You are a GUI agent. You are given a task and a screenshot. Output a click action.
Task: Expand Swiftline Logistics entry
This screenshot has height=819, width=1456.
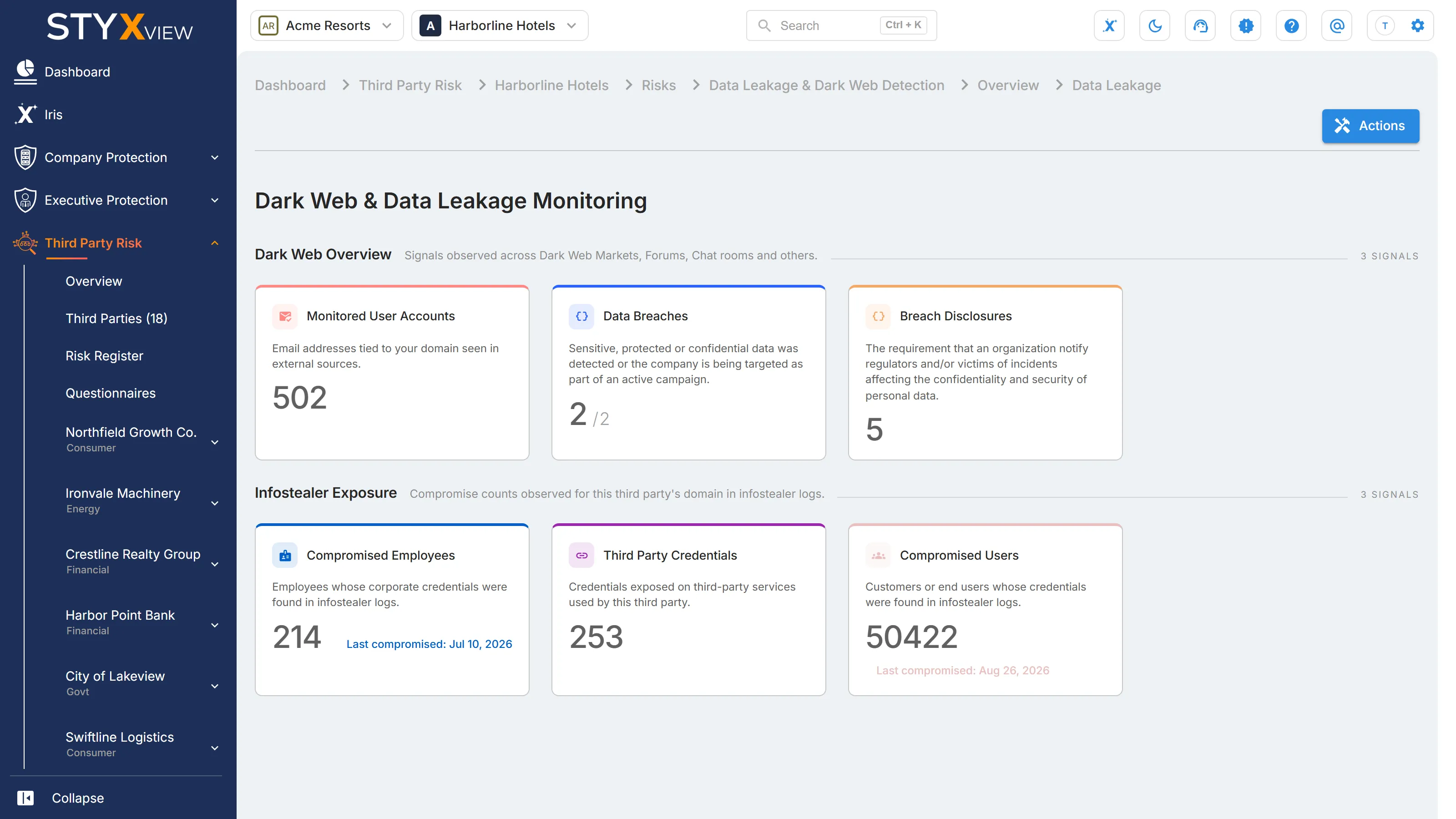pyautogui.click(x=215, y=748)
